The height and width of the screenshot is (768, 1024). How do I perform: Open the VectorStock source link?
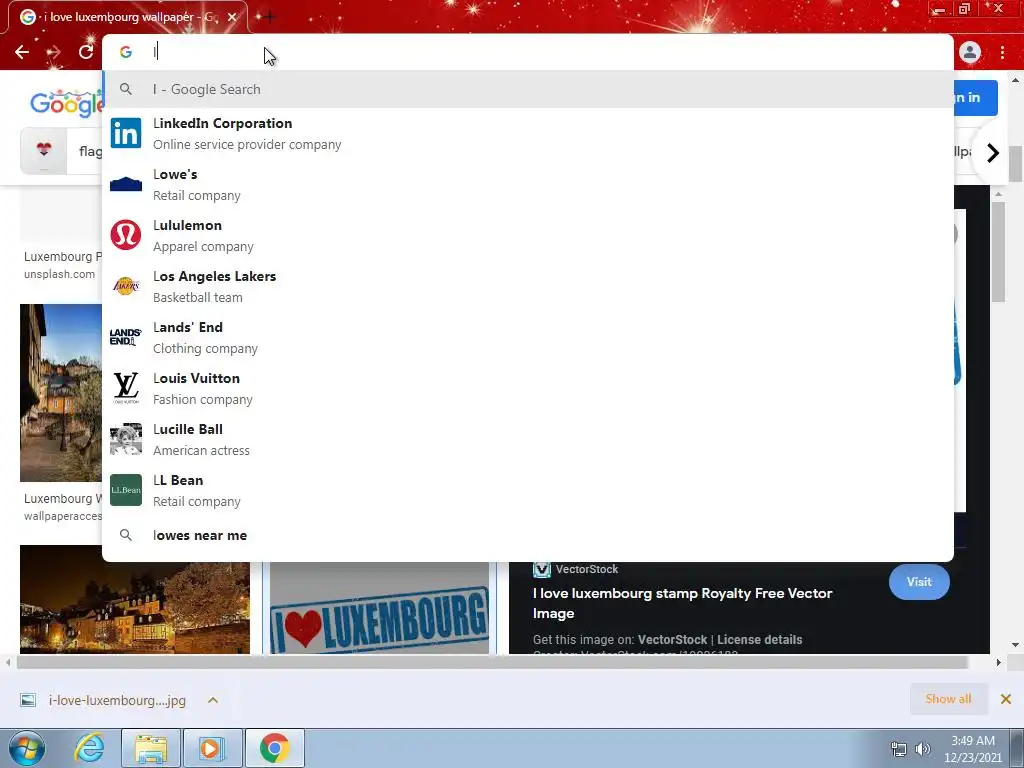576,569
